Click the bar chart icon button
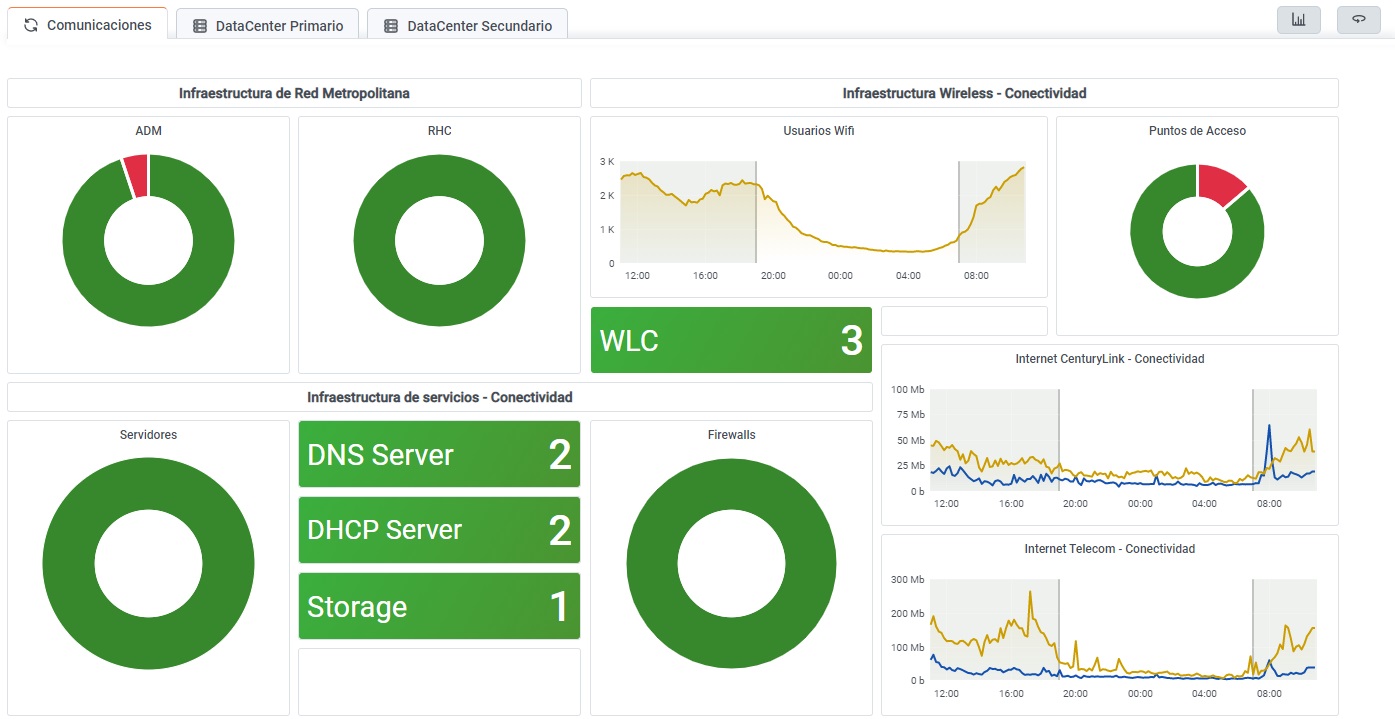The height and width of the screenshot is (719, 1395). (x=1298, y=20)
